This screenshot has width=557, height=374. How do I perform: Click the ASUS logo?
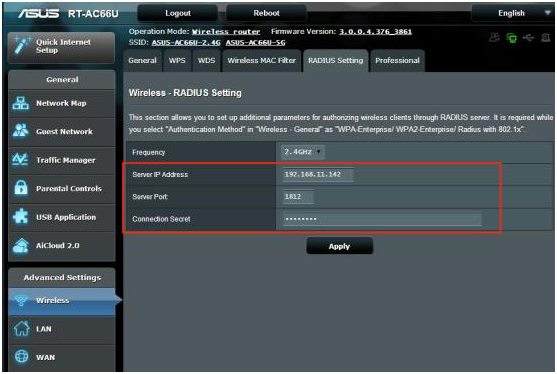pyautogui.click(x=38, y=13)
